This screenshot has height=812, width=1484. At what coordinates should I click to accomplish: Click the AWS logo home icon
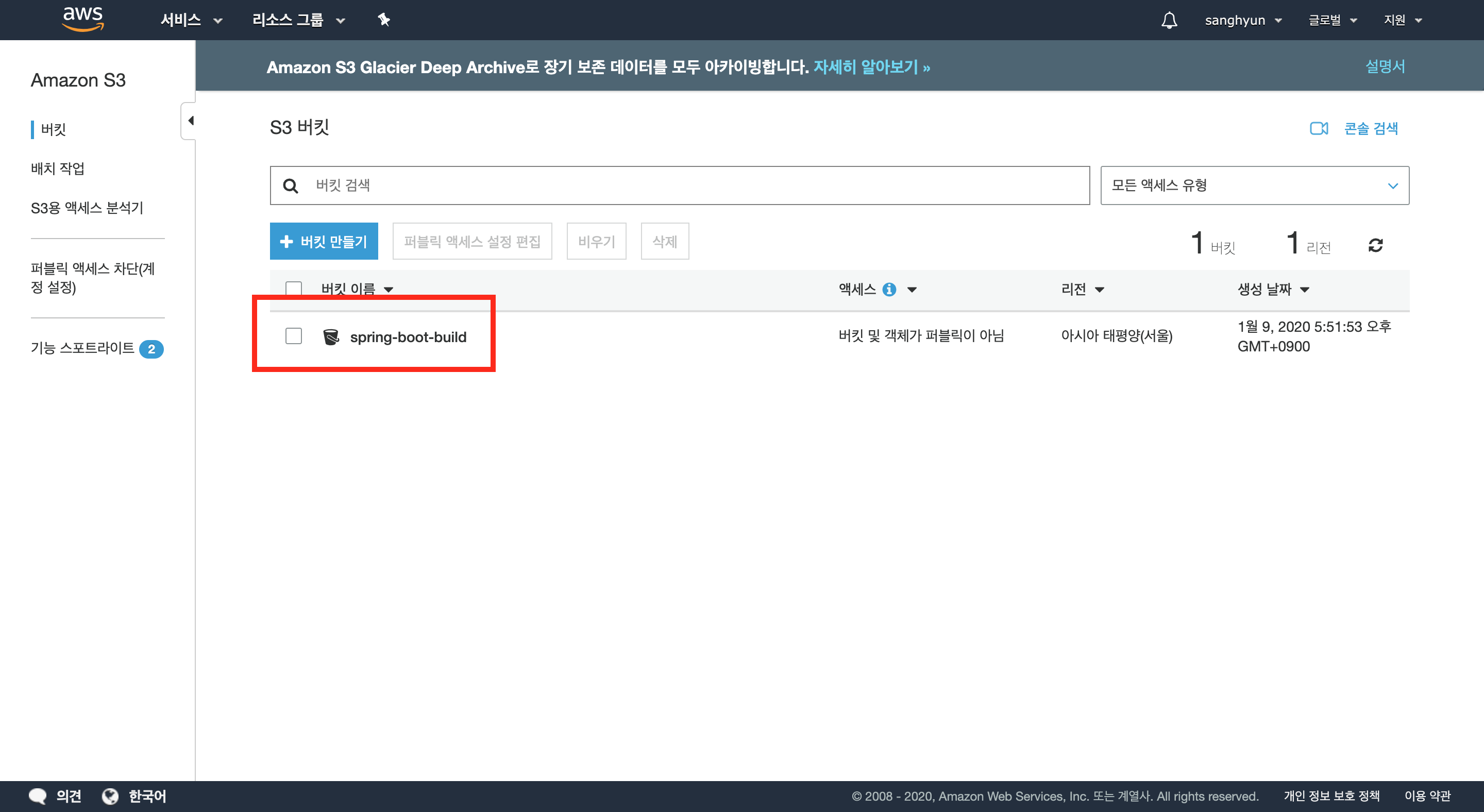(x=83, y=19)
